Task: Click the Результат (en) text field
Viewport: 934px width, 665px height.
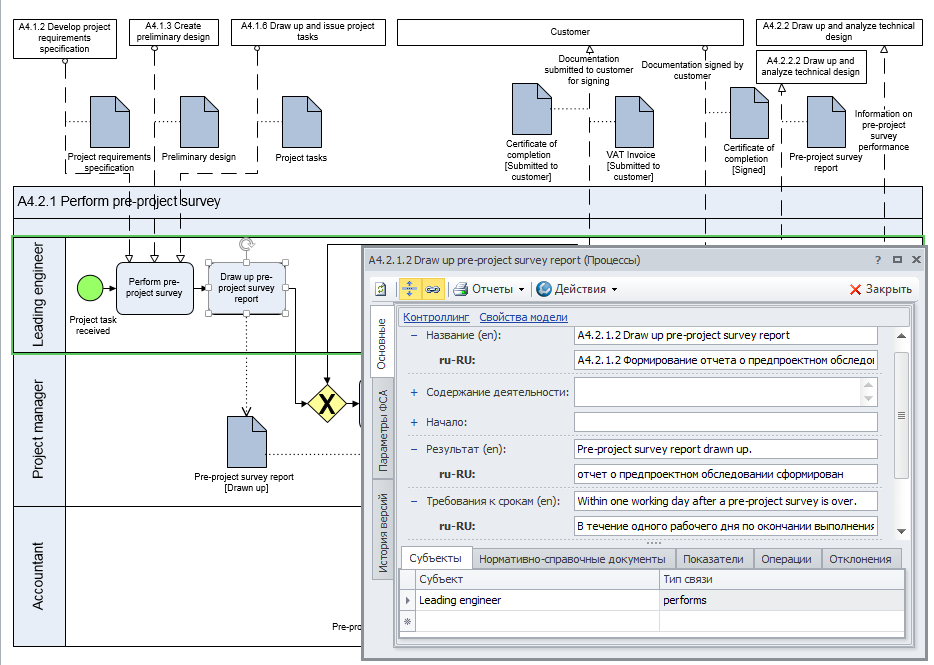Action: 725,450
